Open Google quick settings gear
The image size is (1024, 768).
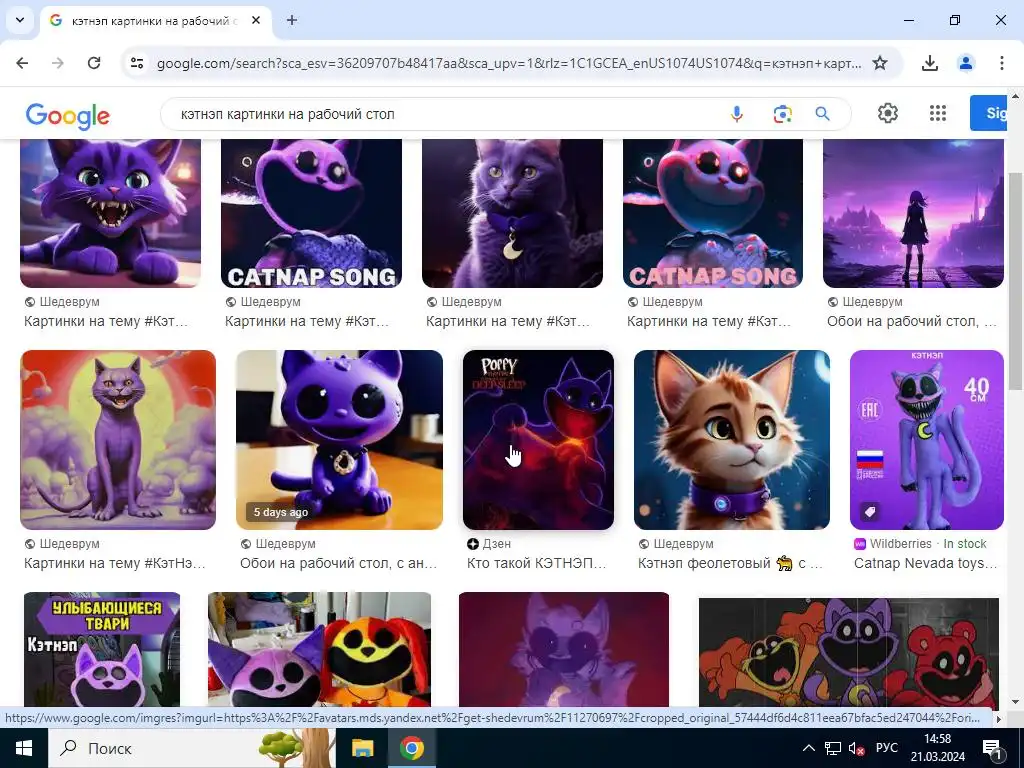(x=888, y=114)
